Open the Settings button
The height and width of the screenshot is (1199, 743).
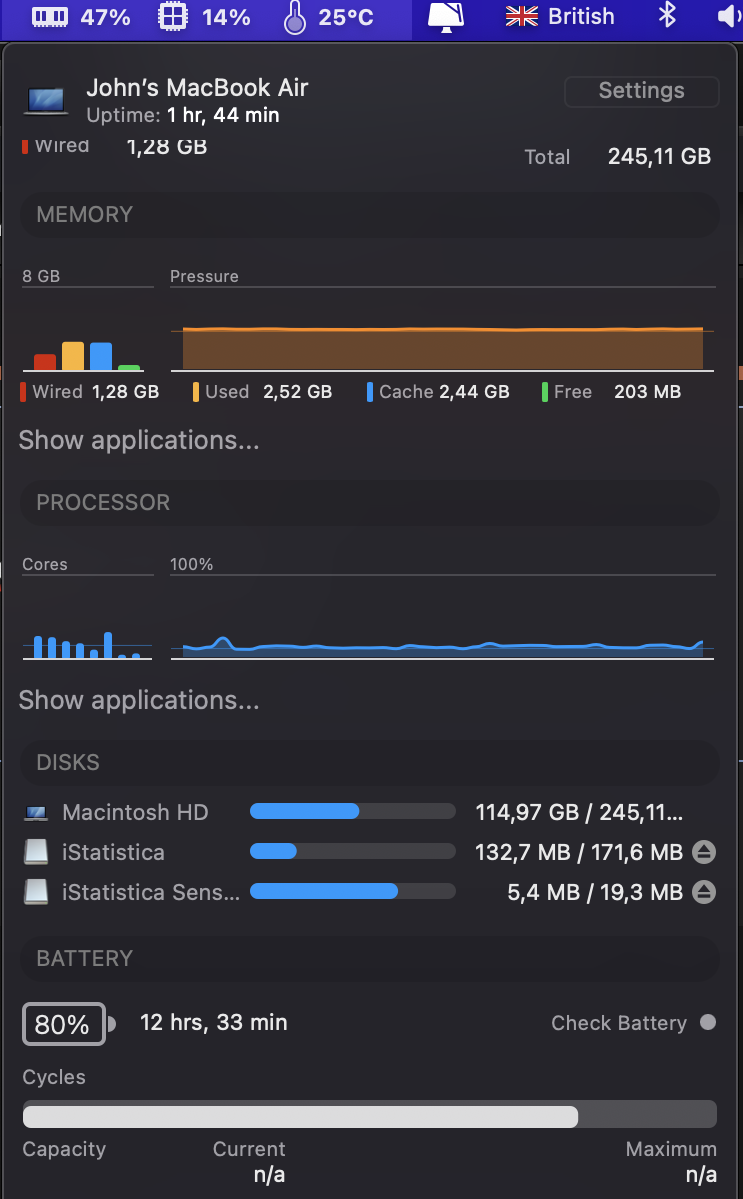click(641, 91)
